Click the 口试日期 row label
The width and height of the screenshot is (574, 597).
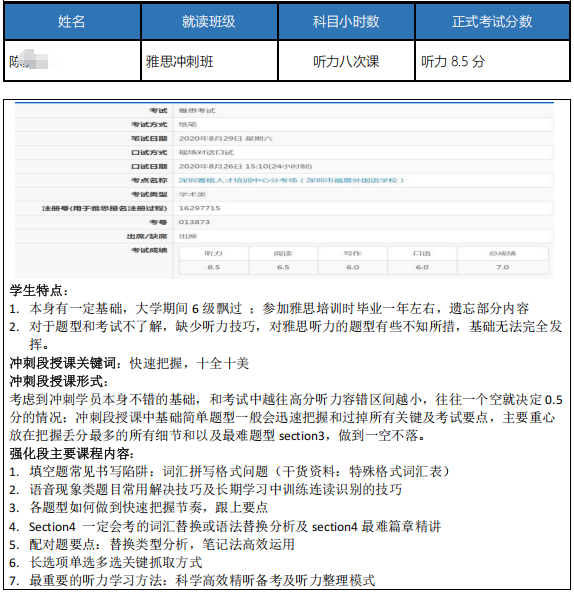(149, 166)
